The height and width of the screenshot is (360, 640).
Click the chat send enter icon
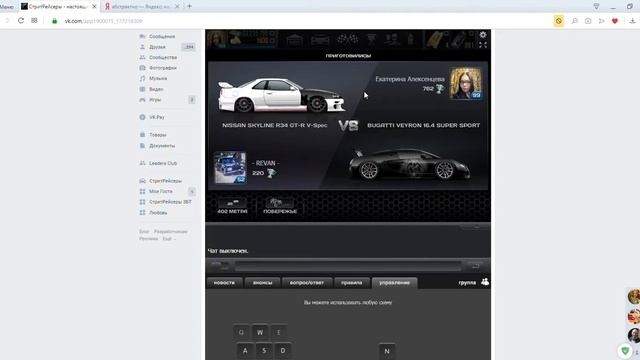(476, 266)
